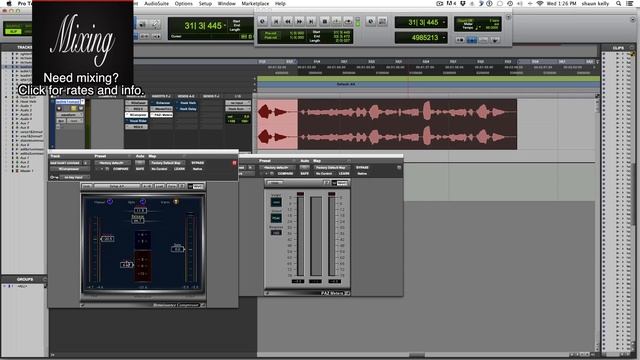Click the Go to End transport button
Image resolution: width=640 pixels, height=360 pixels.
(x=311, y=21)
